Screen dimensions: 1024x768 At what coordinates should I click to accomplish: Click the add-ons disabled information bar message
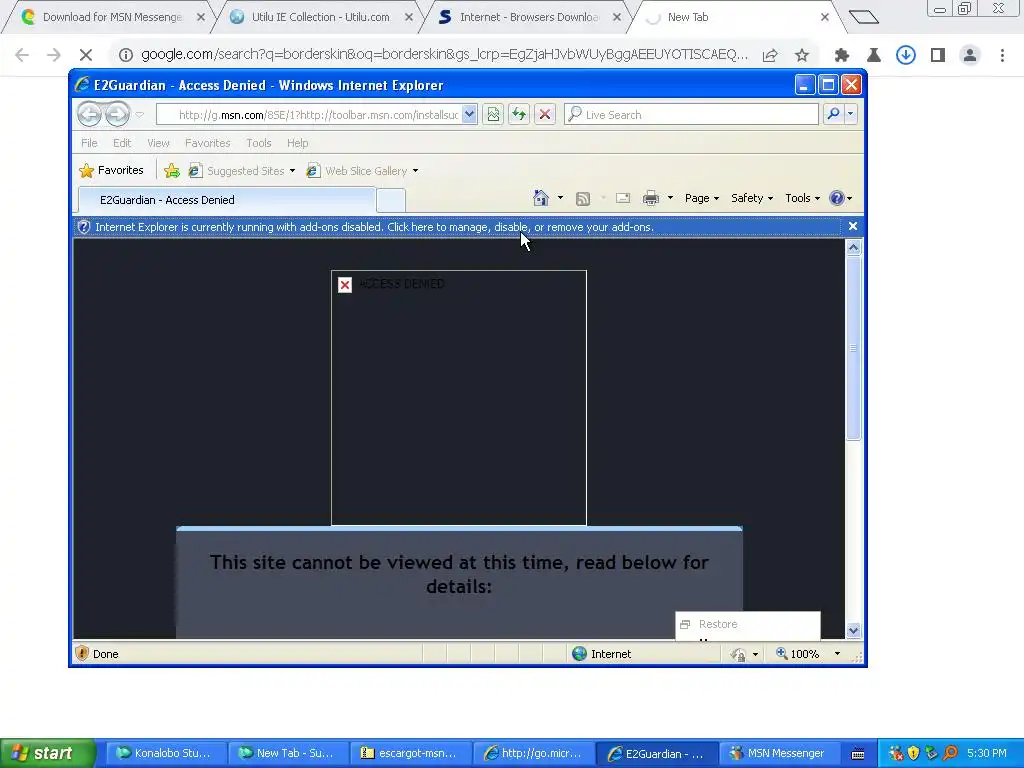[x=374, y=227]
